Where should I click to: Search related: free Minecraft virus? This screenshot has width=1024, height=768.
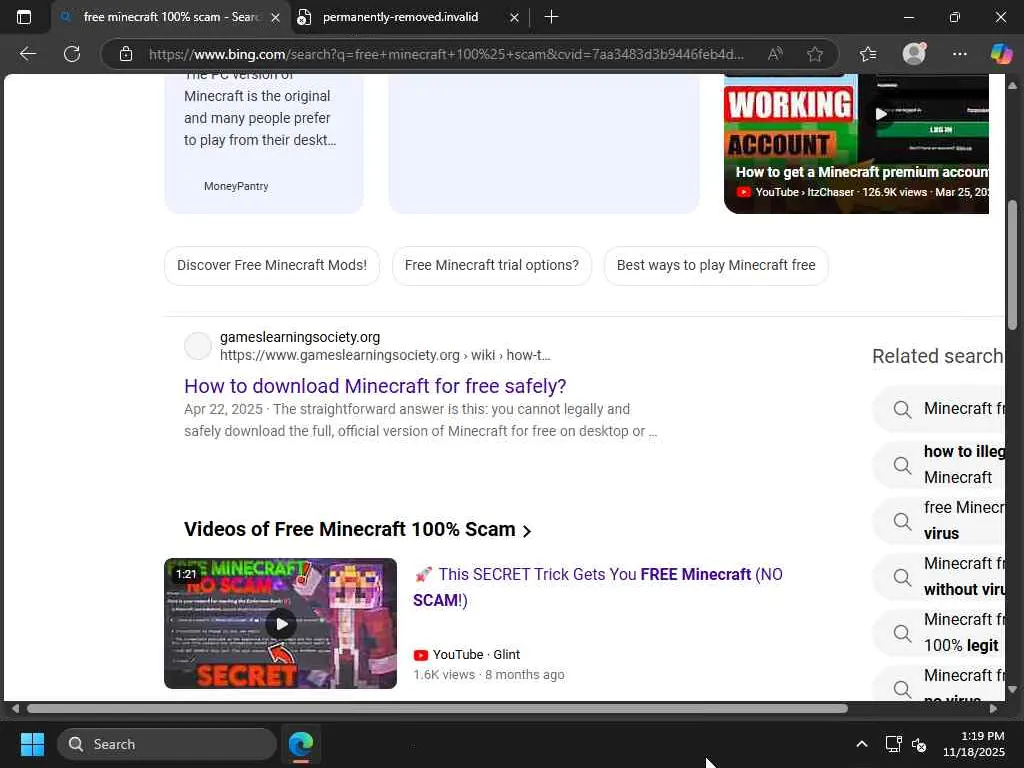[938, 520]
